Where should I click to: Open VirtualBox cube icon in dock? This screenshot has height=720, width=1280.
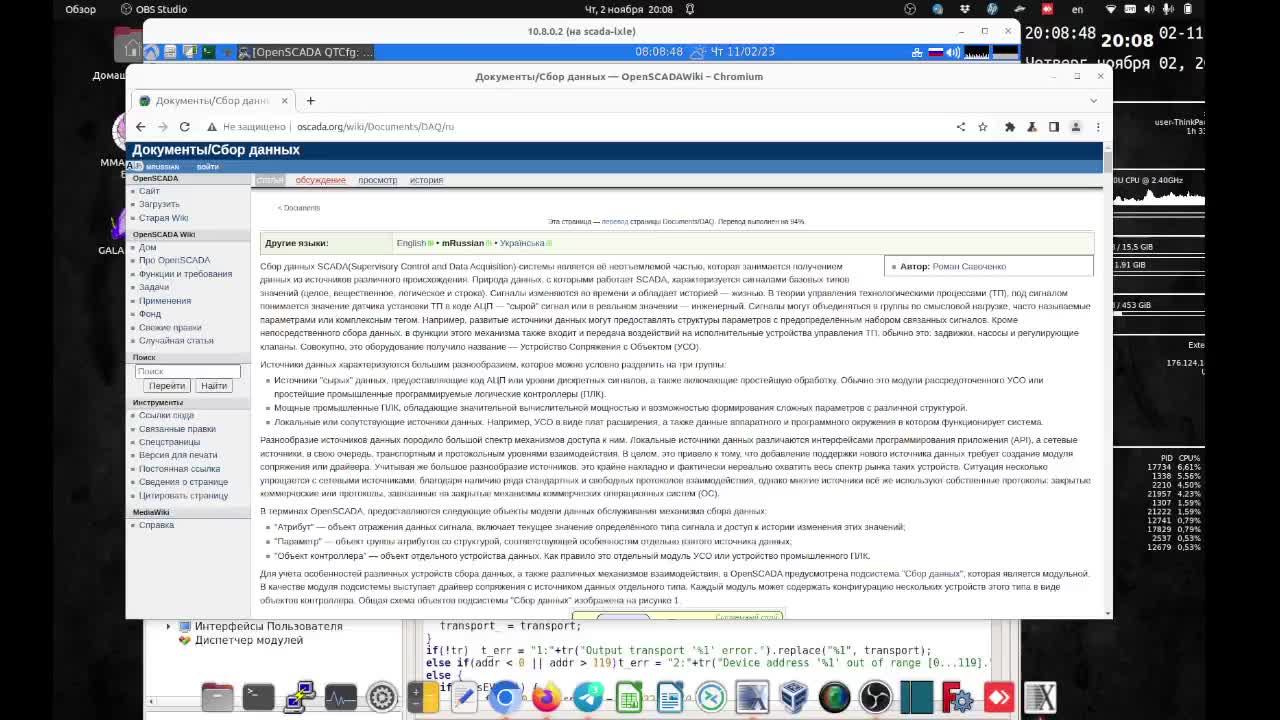[793, 697]
